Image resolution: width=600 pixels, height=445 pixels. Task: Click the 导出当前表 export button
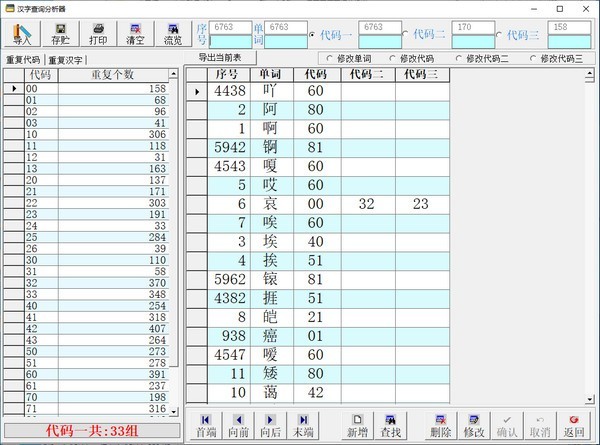[x=220, y=58]
